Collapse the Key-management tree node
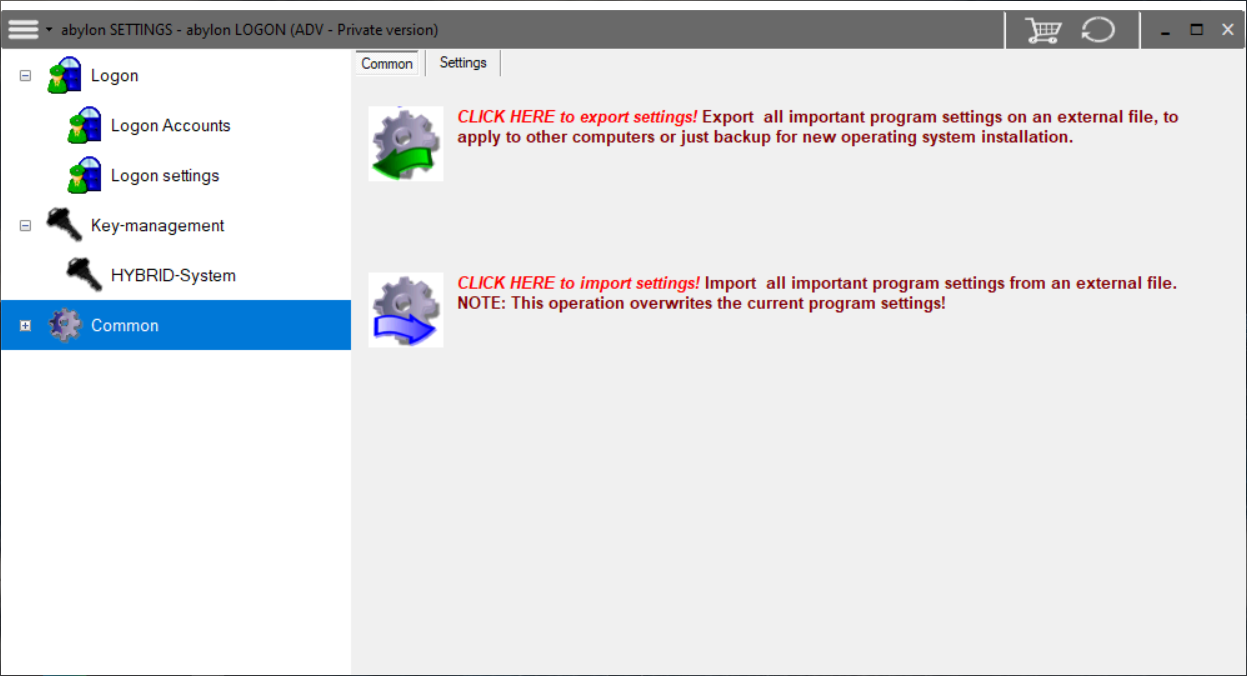Screen dimensions: 1247x676 [26, 226]
